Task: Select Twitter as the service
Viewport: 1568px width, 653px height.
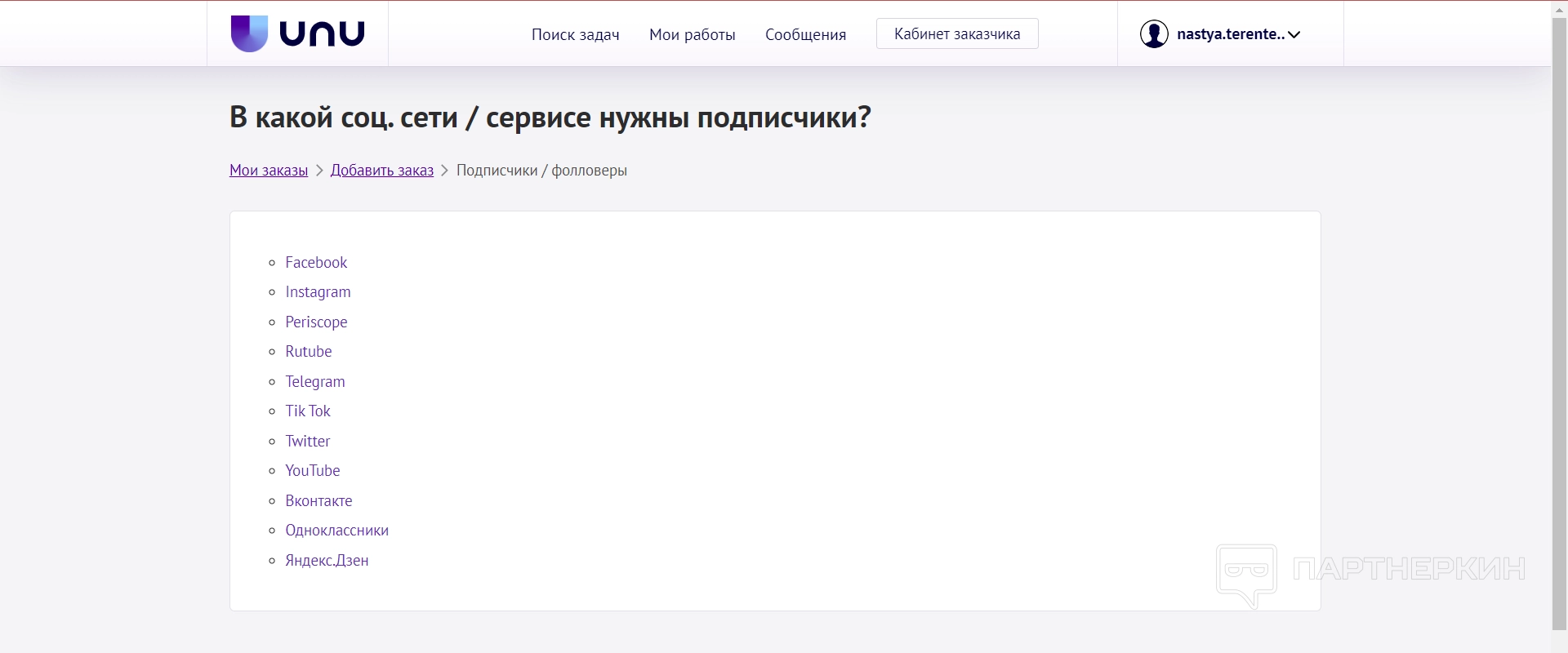Action: [x=307, y=441]
